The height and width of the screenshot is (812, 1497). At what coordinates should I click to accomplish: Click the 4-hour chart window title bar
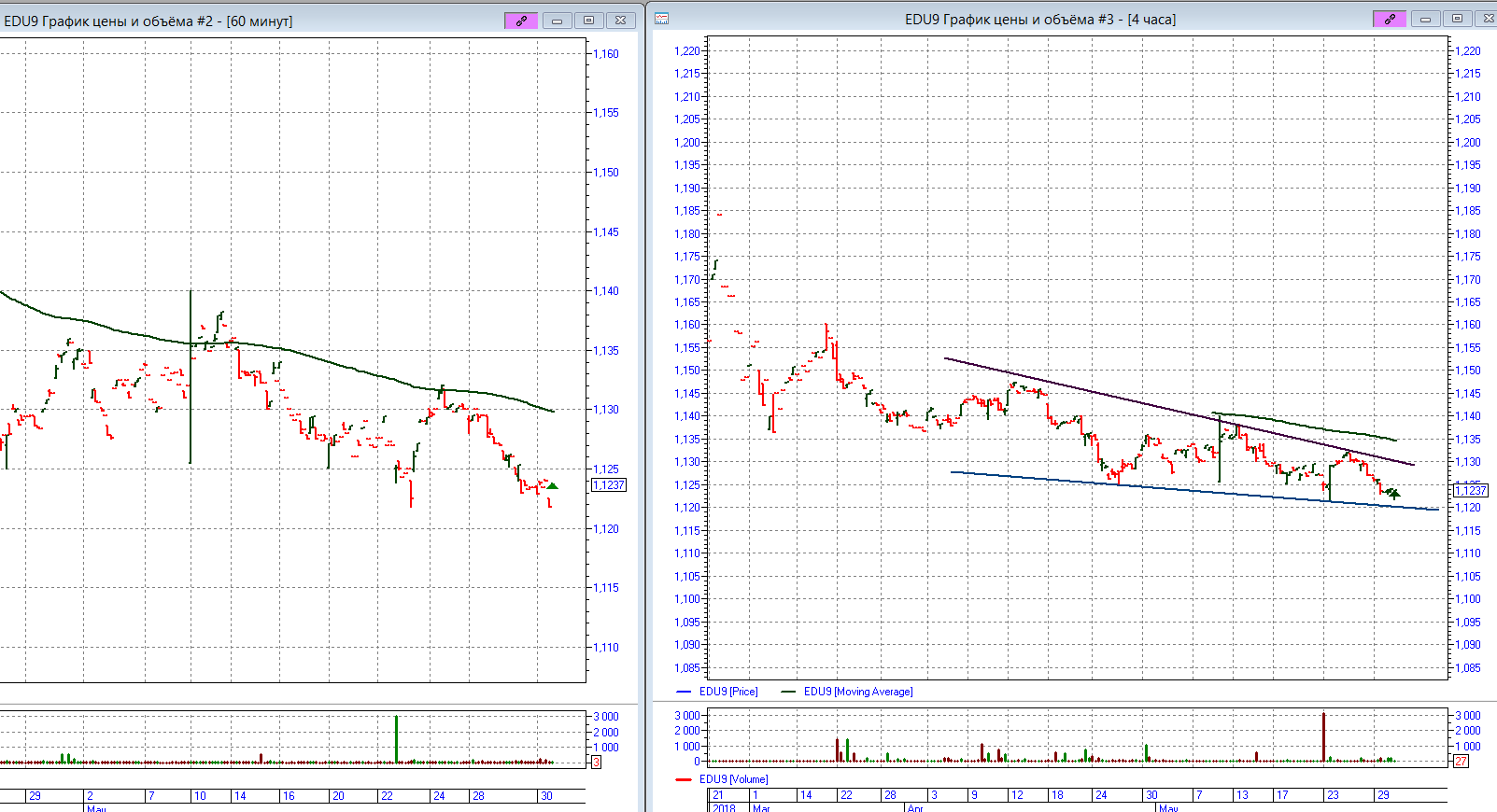tap(1039, 20)
